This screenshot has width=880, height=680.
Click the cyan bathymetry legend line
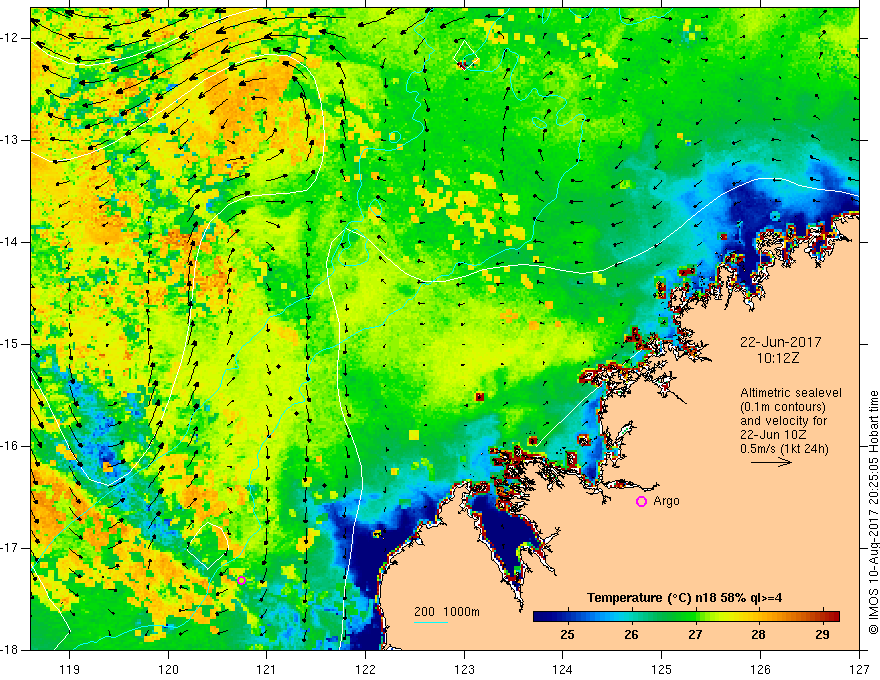pos(431,622)
